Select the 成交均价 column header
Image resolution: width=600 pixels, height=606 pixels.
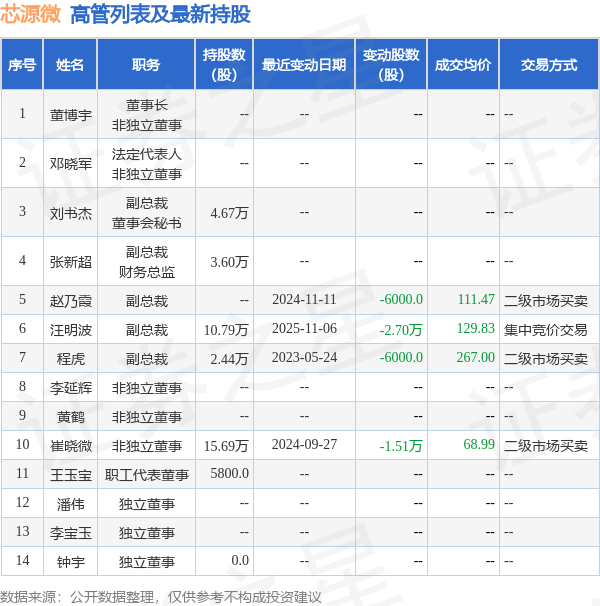point(463,65)
